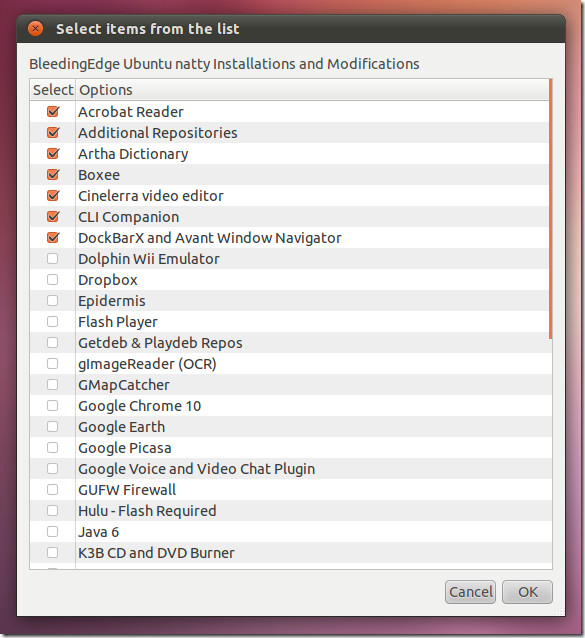Sort by the Options column header
The width and height of the screenshot is (585, 638).
[x=312, y=90]
